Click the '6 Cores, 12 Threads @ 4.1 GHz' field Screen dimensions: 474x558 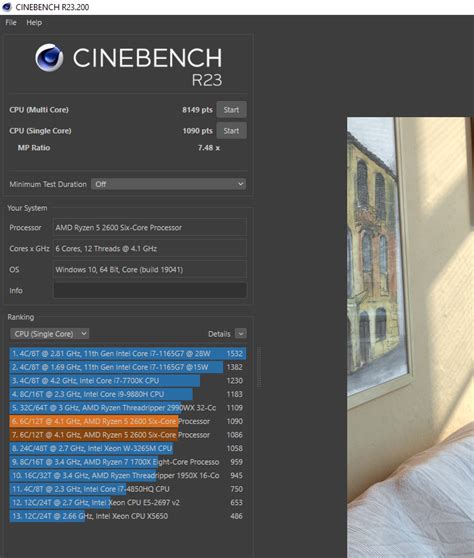pos(150,248)
